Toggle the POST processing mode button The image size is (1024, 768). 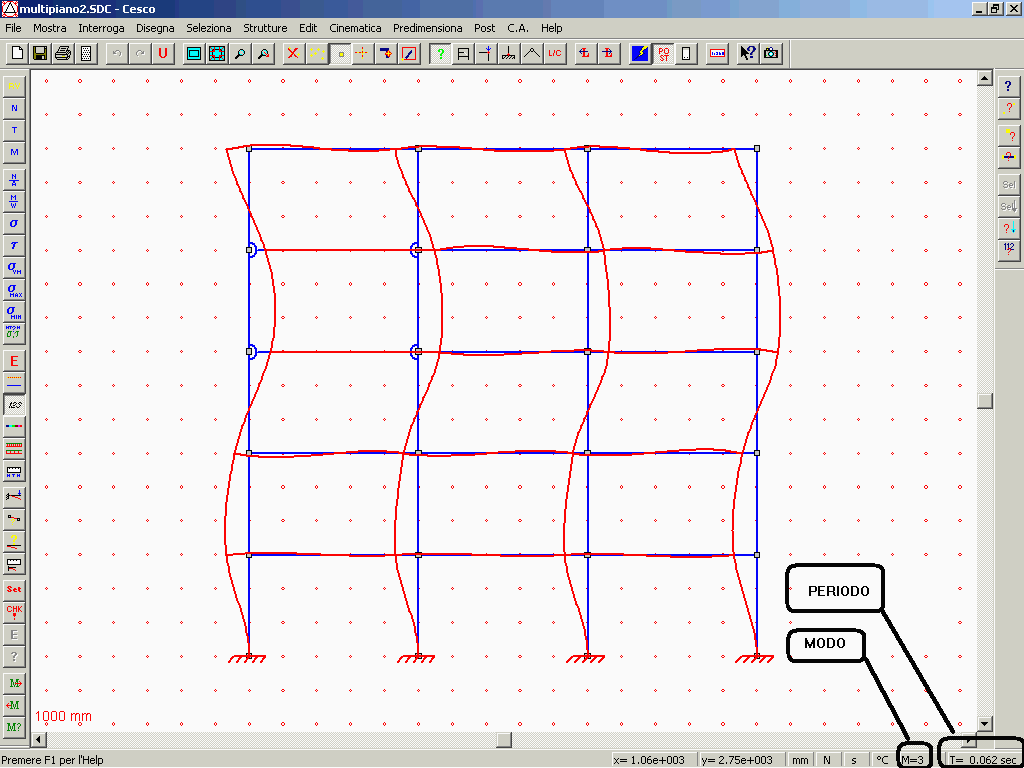pyautogui.click(x=664, y=54)
